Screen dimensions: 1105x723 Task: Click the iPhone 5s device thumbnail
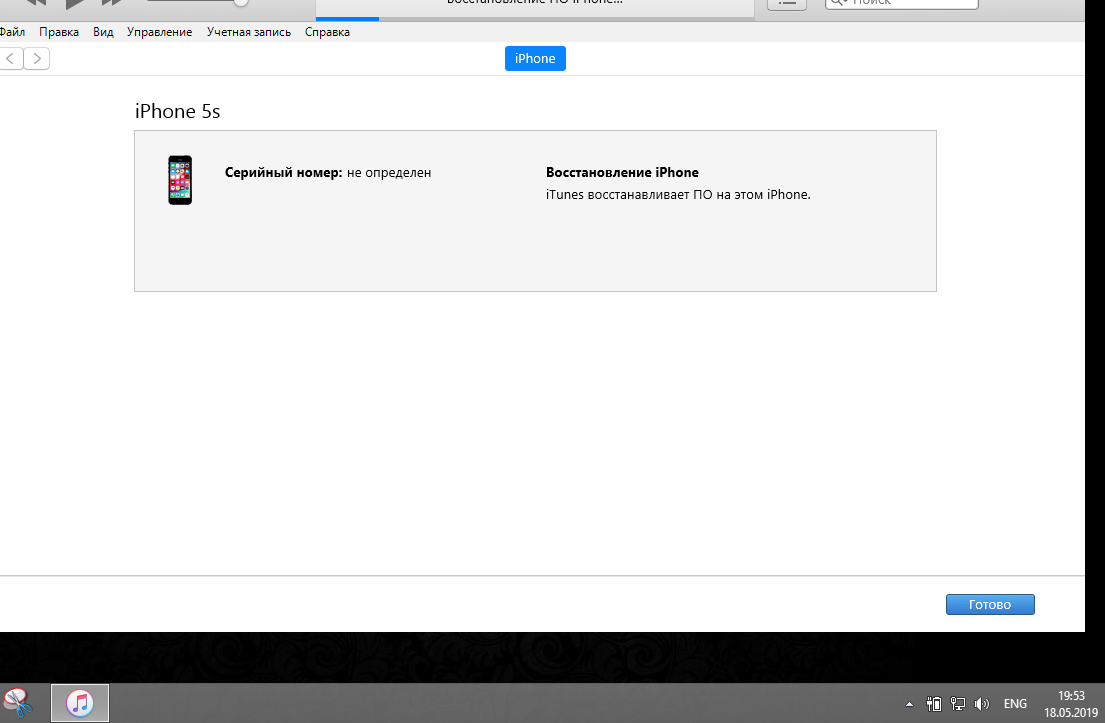point(180,180)
